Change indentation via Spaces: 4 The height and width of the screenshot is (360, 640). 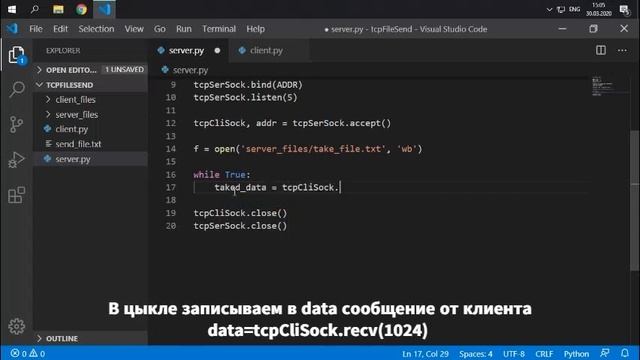tap(476, 353)
